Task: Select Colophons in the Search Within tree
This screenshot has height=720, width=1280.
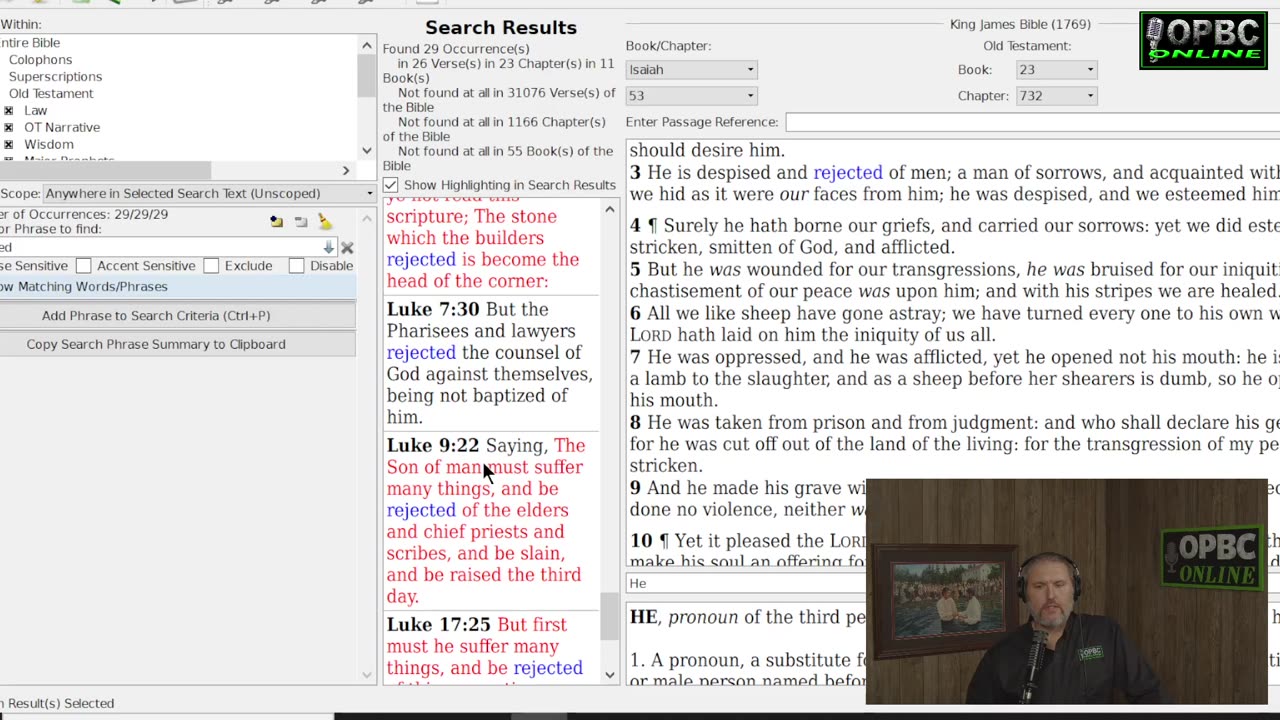Action: click(40, 60)
